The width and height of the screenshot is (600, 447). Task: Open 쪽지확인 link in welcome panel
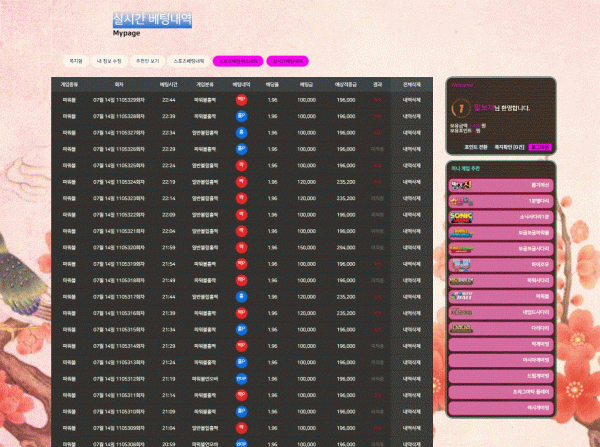coord(509,147)
